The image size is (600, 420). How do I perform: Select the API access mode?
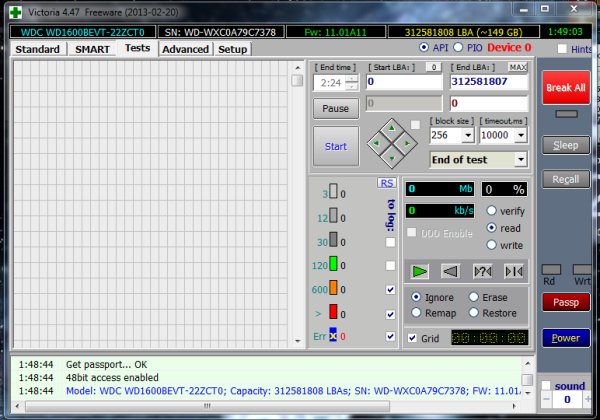(x=424, y=47)
